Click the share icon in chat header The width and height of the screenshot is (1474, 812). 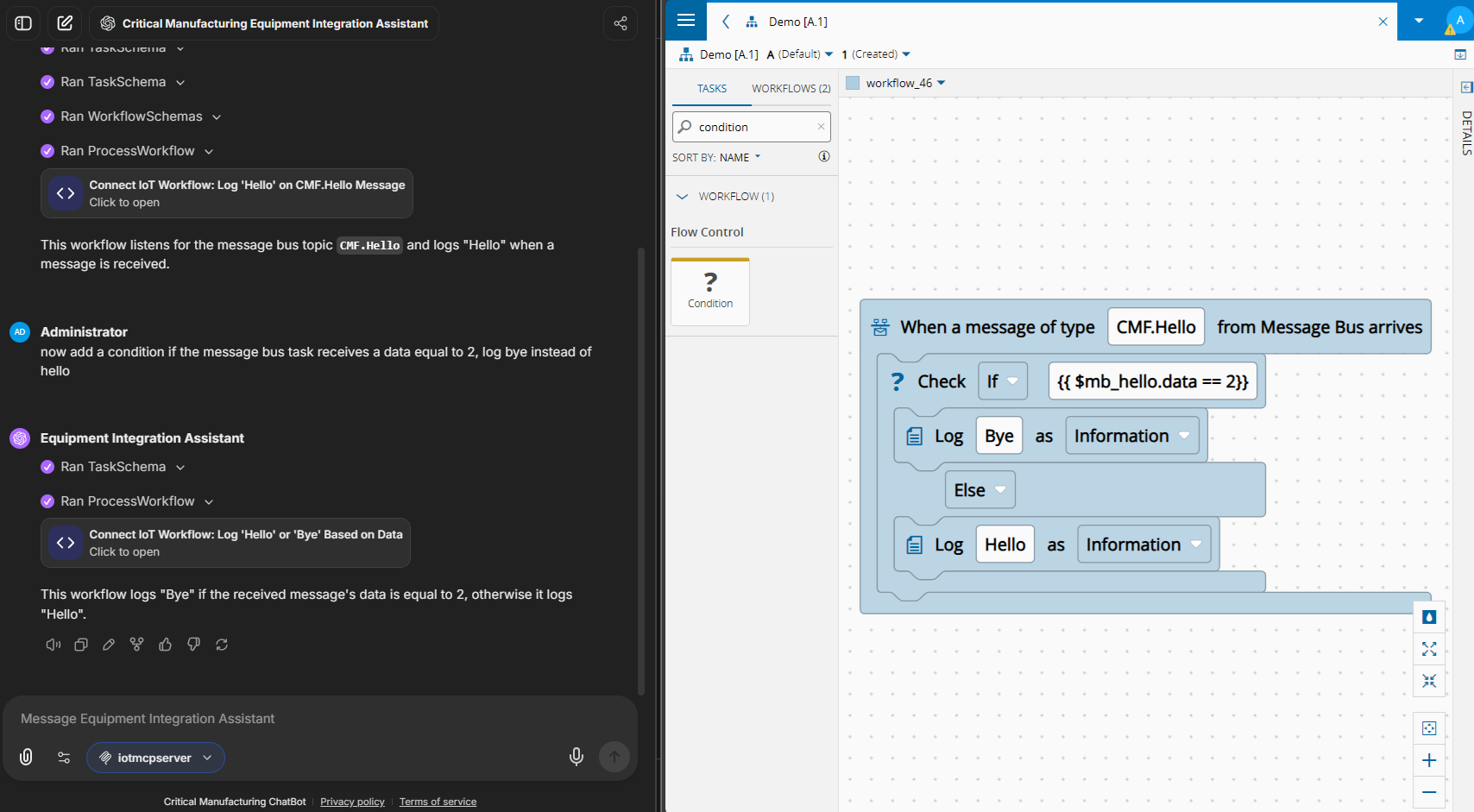(x=620, y=23)
